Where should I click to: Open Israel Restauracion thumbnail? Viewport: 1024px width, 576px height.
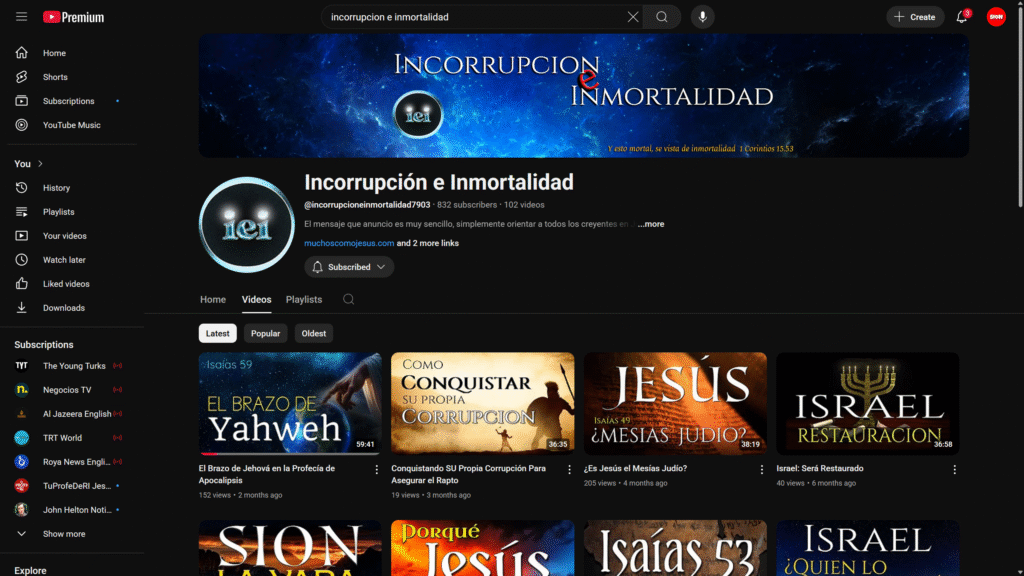pyautogui.click(x=867, y=404)
